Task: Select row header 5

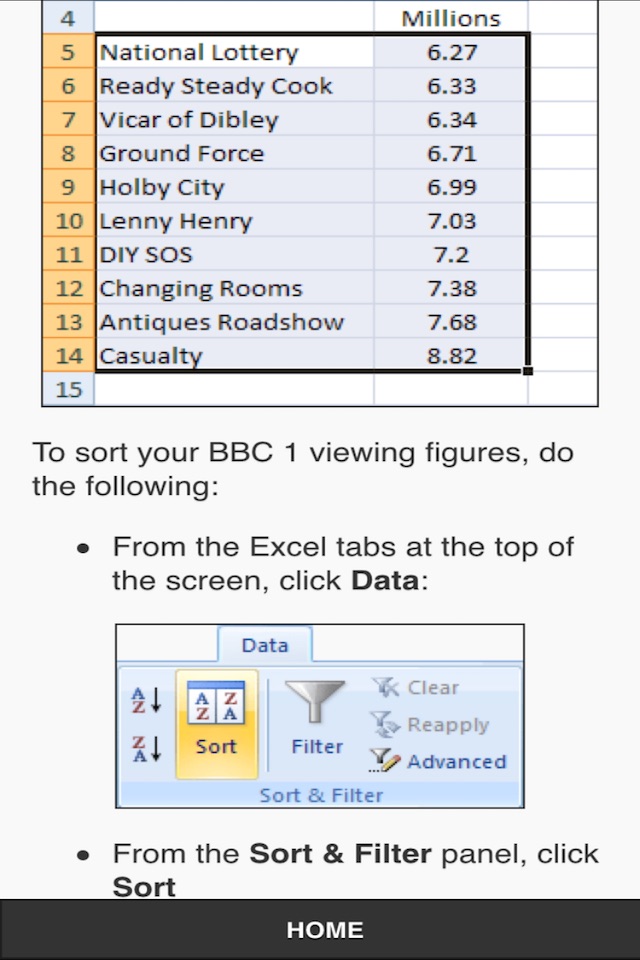Action: (x=68, y=52)
